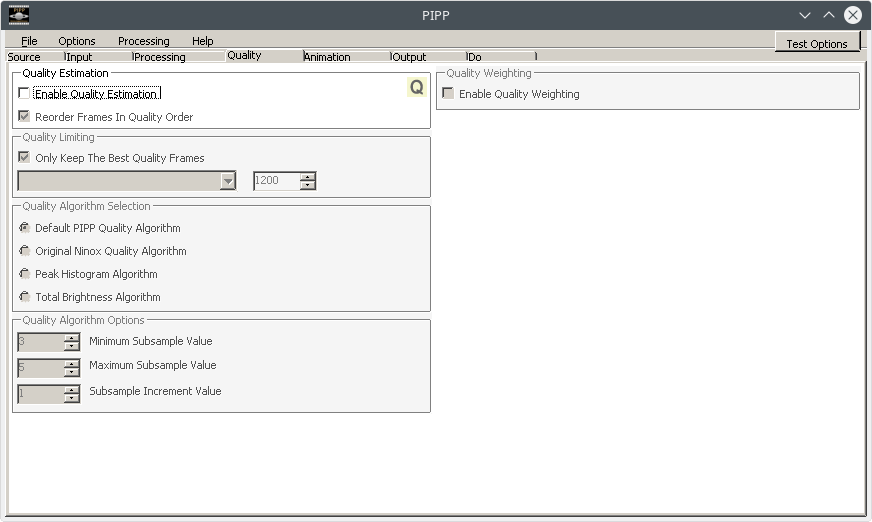Select Total Brightness Algorithm radio
This screenshot has height=522, width=872.
tap(24, 296)
